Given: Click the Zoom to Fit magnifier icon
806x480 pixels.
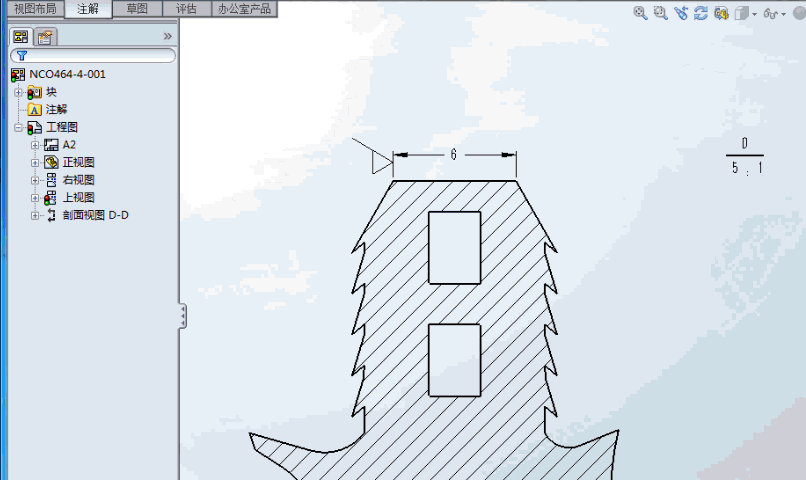Looking at the screenshot, I should click(640, 13).
